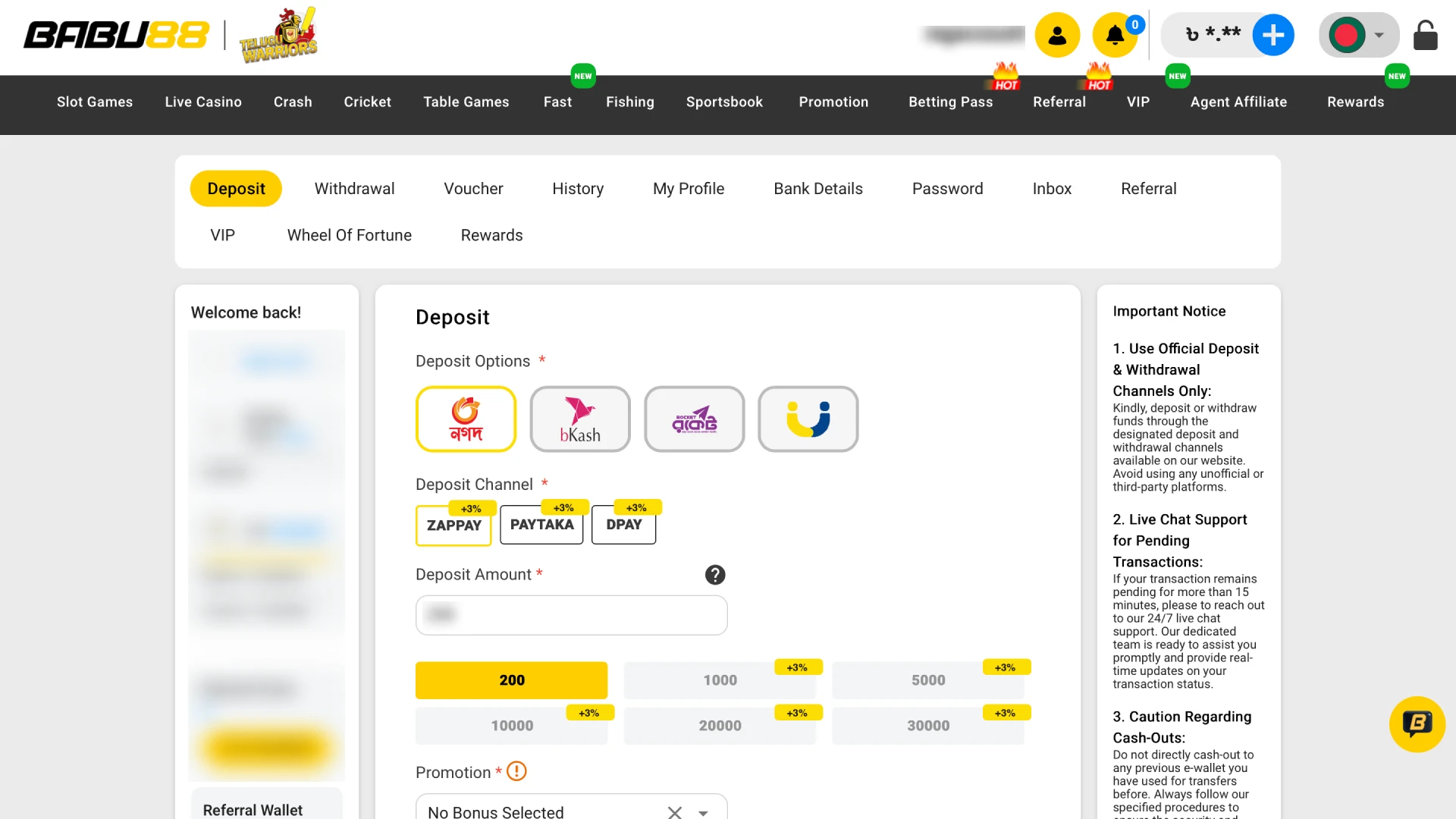Click the blue plus add-funds icon
The image size is (1456, 819).
pos(1273,35)
